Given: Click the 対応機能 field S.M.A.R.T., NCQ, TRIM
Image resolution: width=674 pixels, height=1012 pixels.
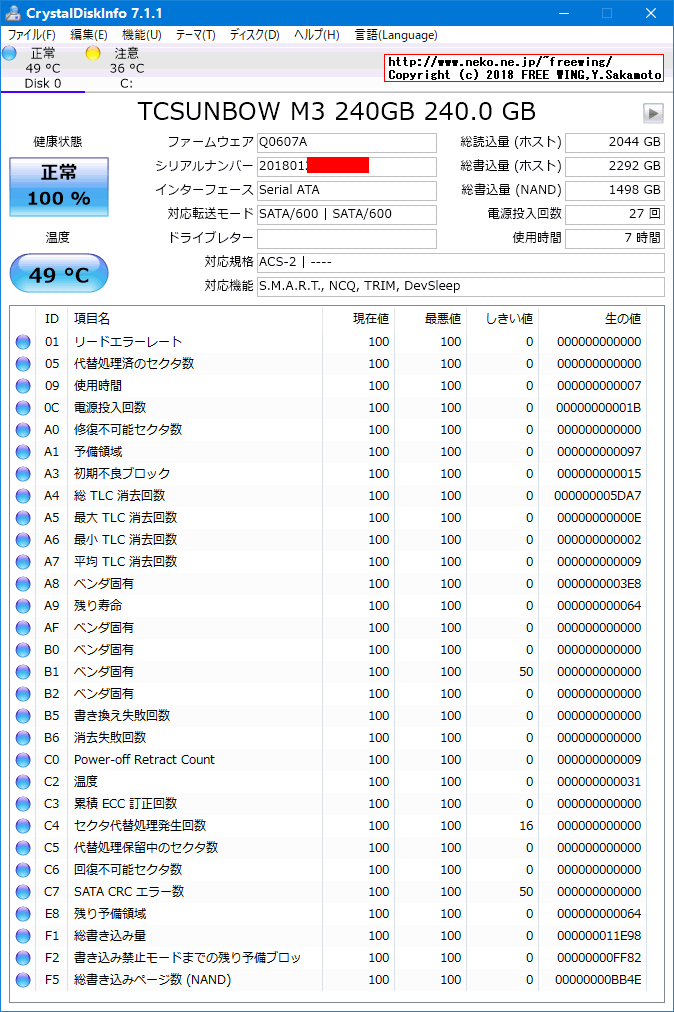Looking at the screenshot, I should pos(460,286).
